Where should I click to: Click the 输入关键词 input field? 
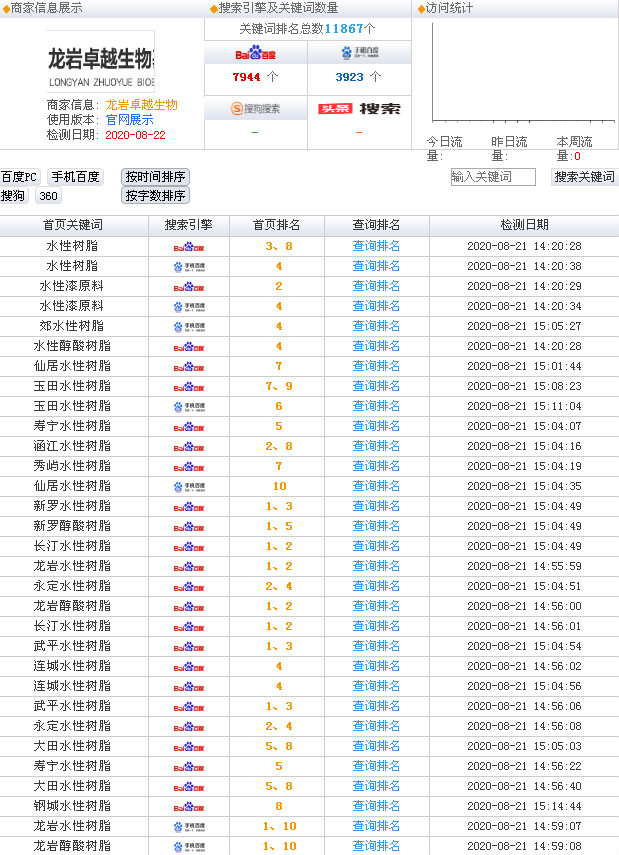[x=493, y=177]
